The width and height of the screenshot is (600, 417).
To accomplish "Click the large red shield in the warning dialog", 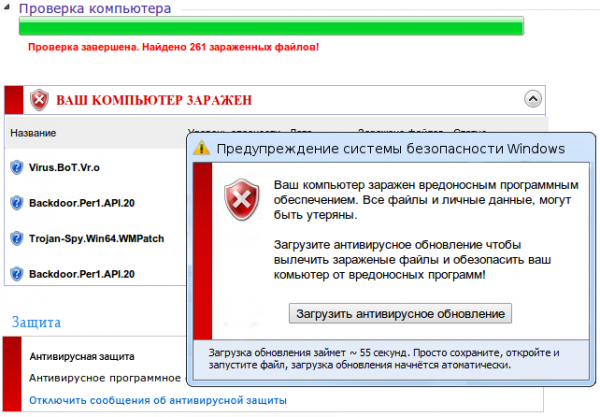I will 242,199.
